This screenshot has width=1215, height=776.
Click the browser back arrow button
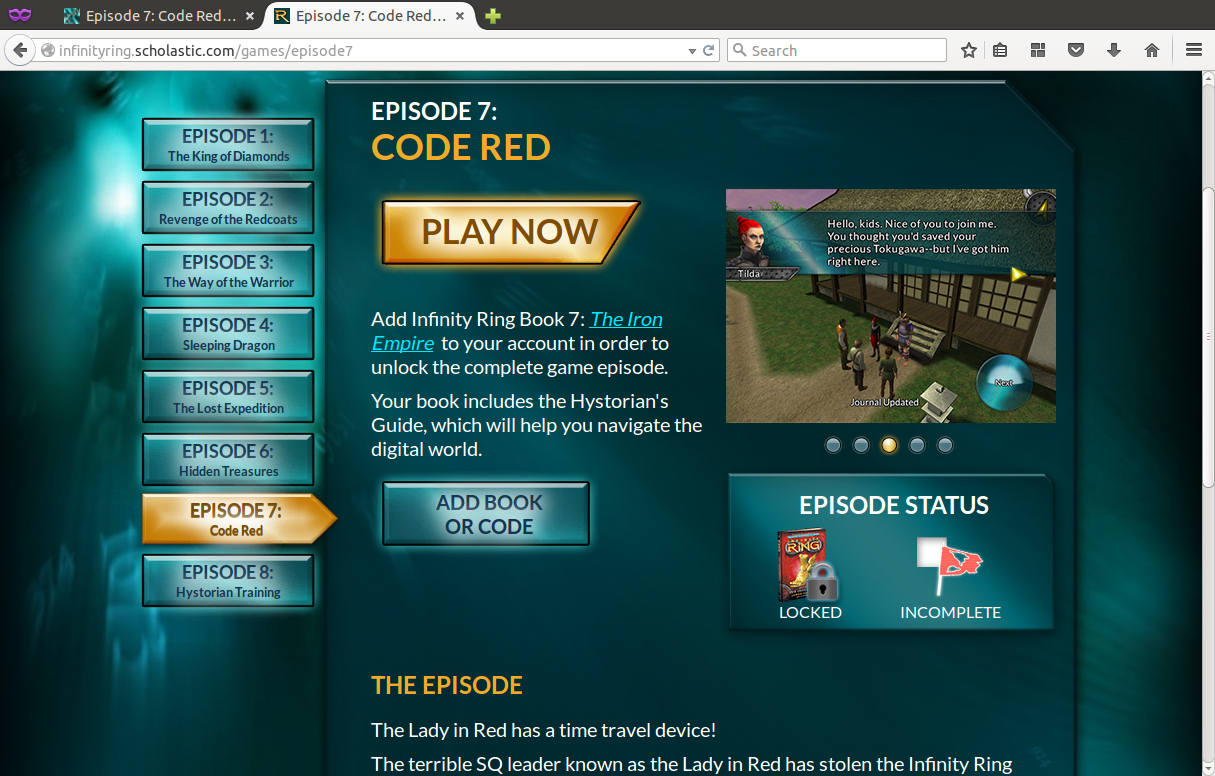(x=19, y=50)
